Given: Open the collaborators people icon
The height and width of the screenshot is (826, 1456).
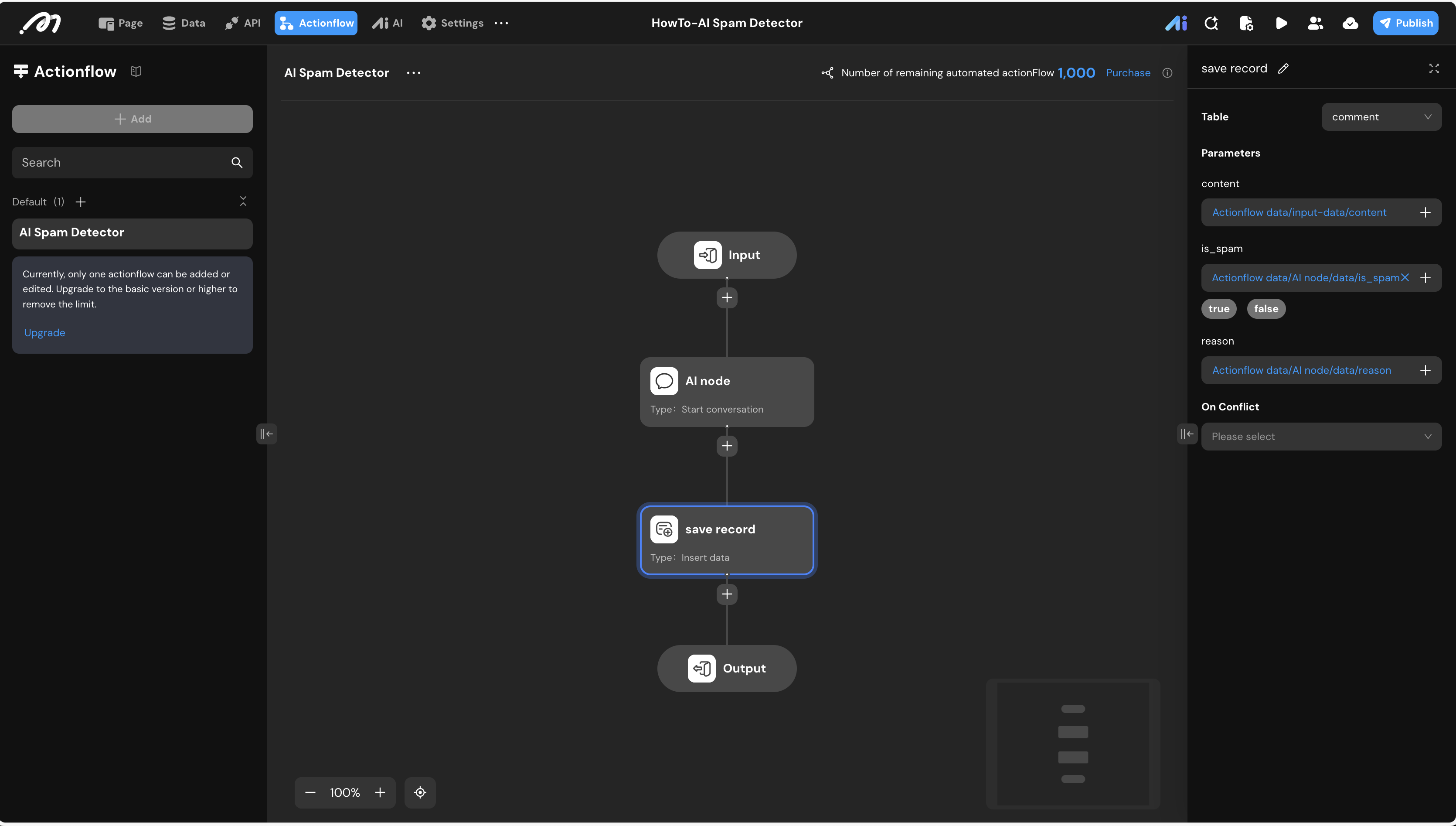Looking at the screenshot, I should [x=1315, y=23].
